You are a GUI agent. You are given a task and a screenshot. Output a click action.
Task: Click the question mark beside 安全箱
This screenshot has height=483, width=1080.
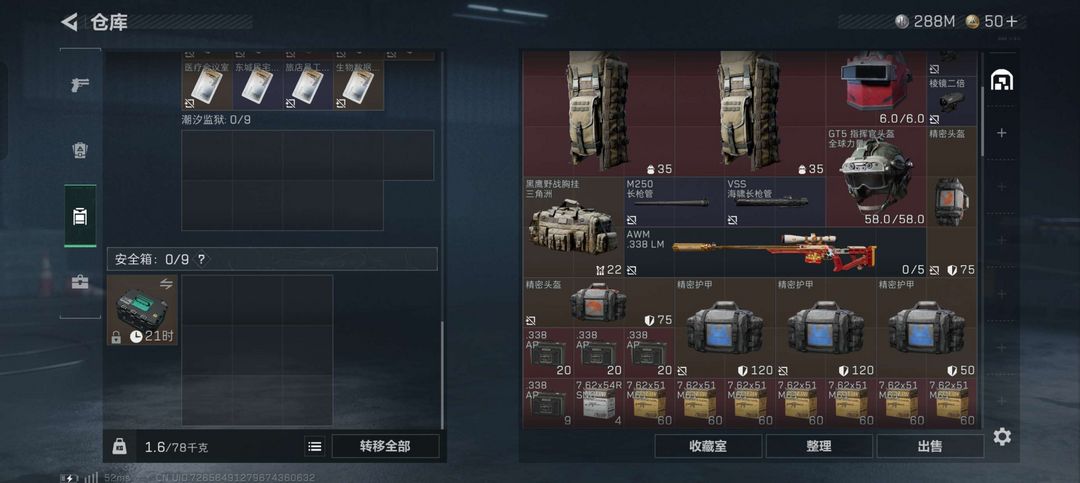click(x=201, y=260)
